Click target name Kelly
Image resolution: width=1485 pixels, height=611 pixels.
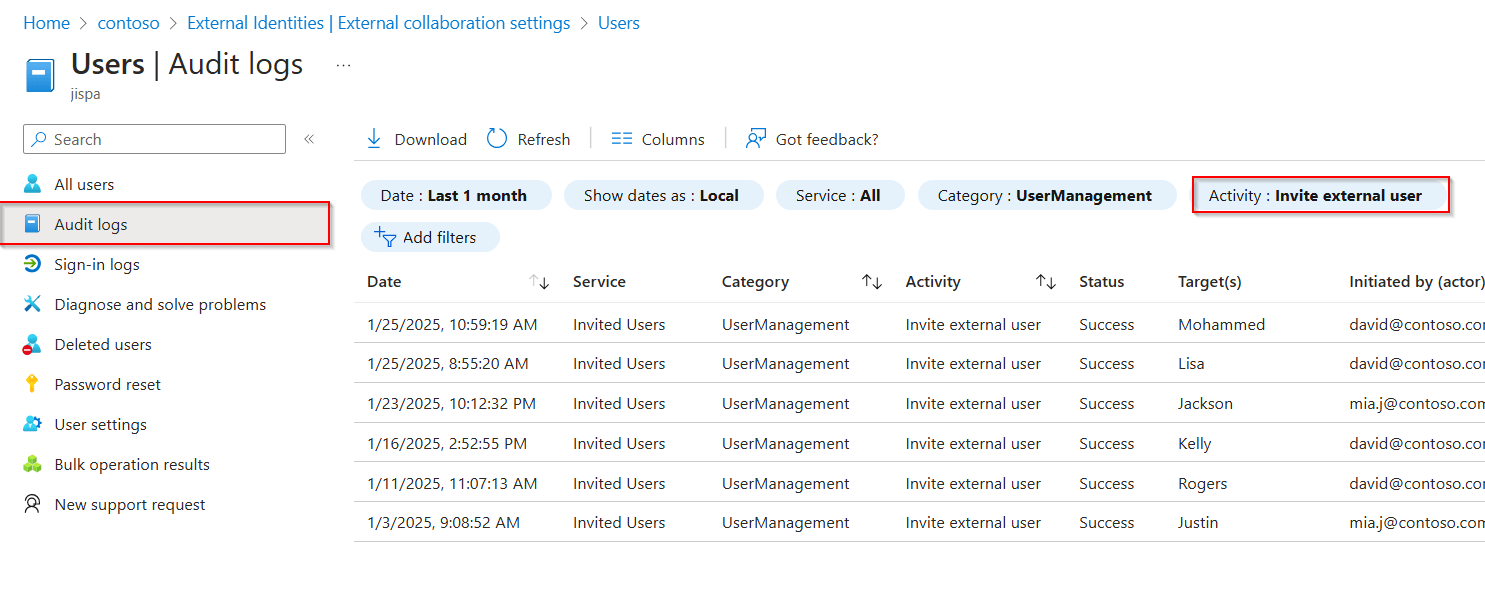tap(1194, 443)
